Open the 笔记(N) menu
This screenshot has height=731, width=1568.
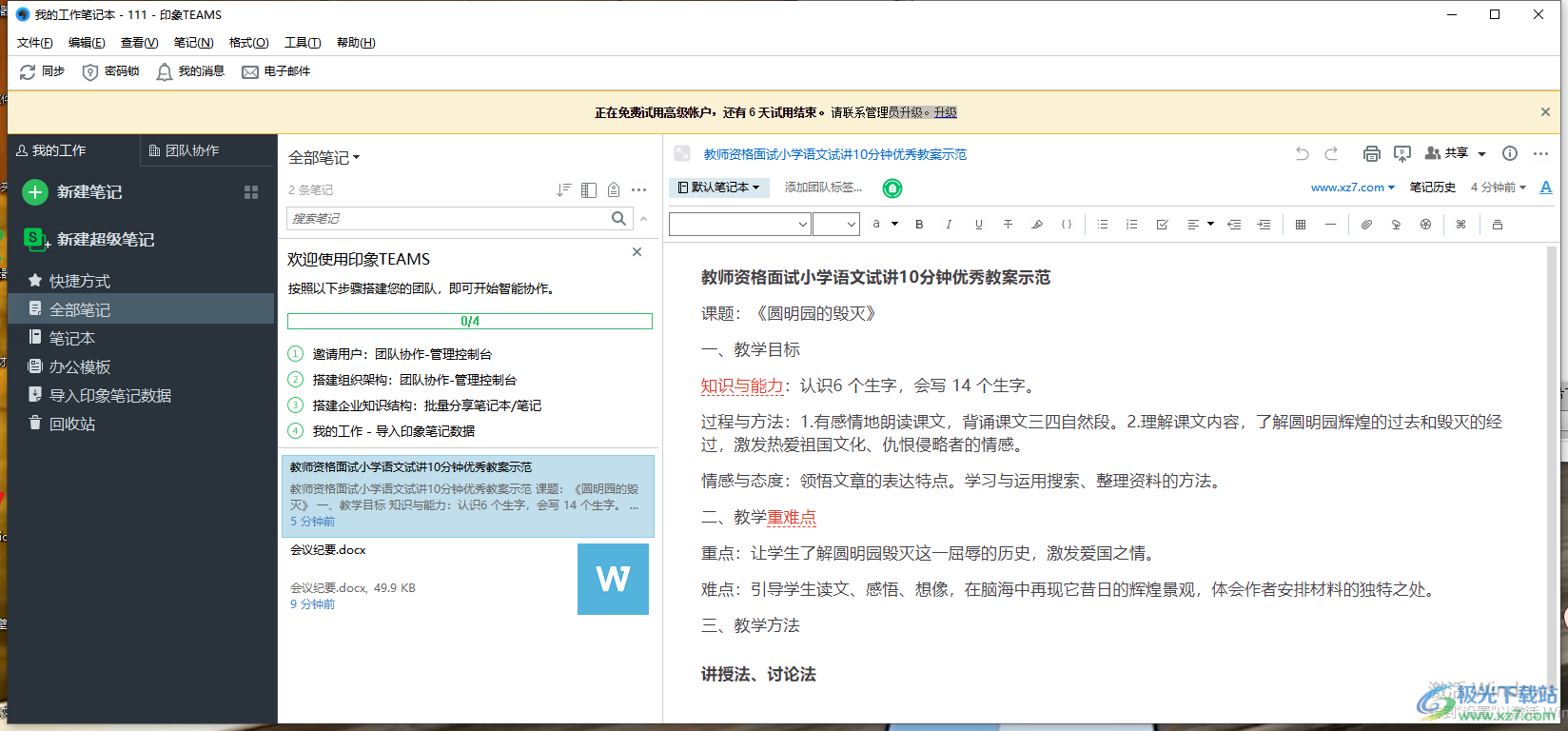tap(193, 43)
